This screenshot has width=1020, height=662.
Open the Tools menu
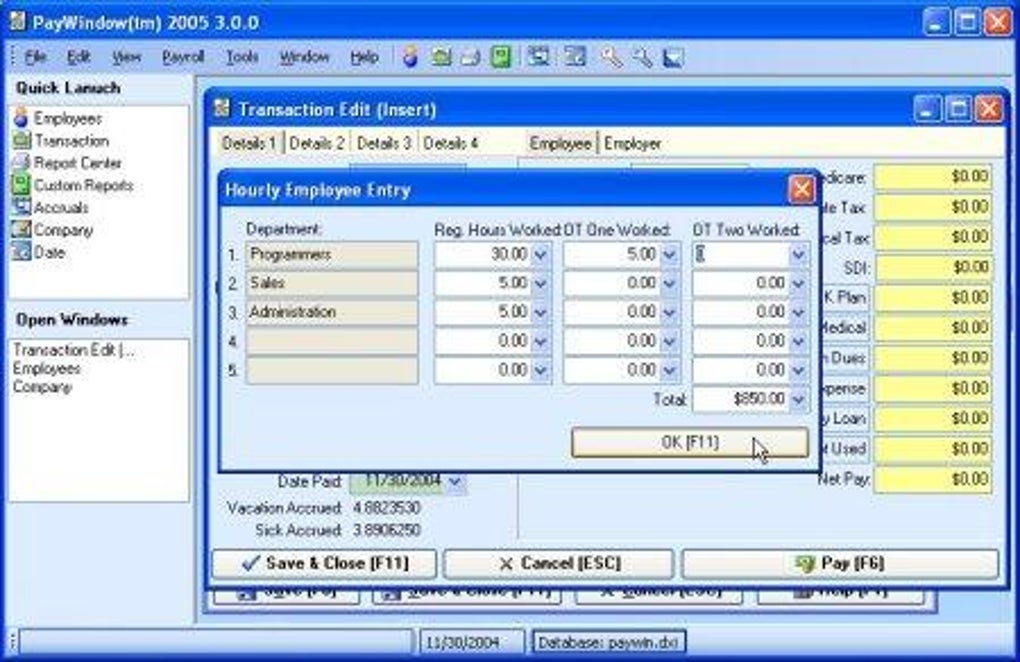point(242,57)
